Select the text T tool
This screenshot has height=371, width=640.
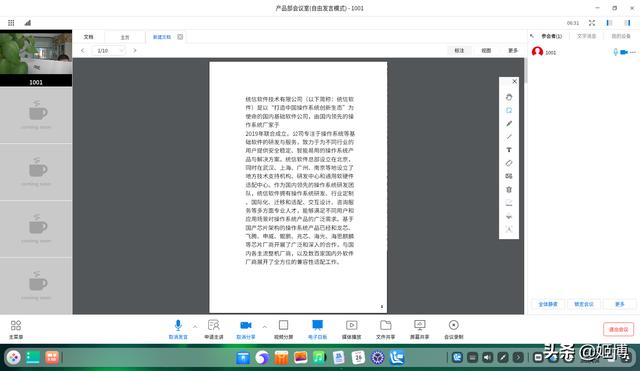pyautogui.click(x=509, y=150)
